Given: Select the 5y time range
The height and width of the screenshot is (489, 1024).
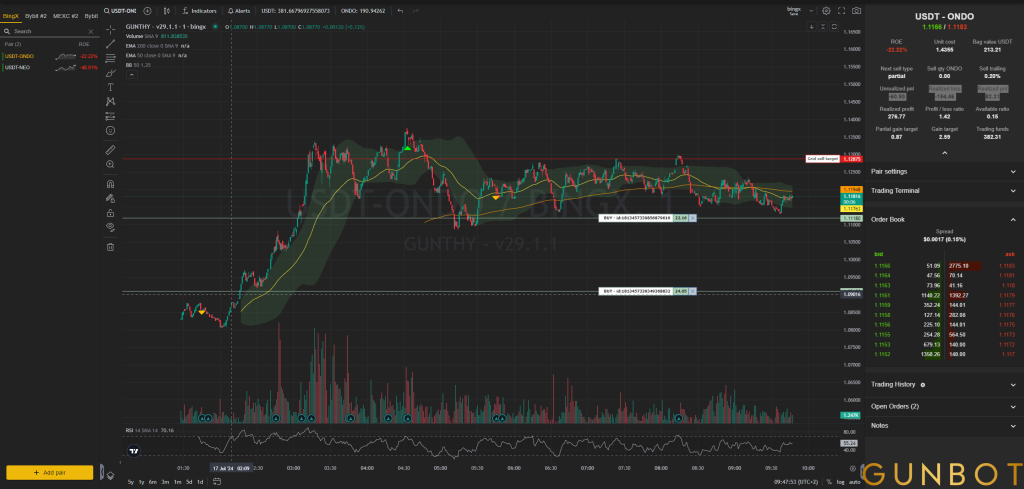Looking at the screenshot, I should pos(131,482).
